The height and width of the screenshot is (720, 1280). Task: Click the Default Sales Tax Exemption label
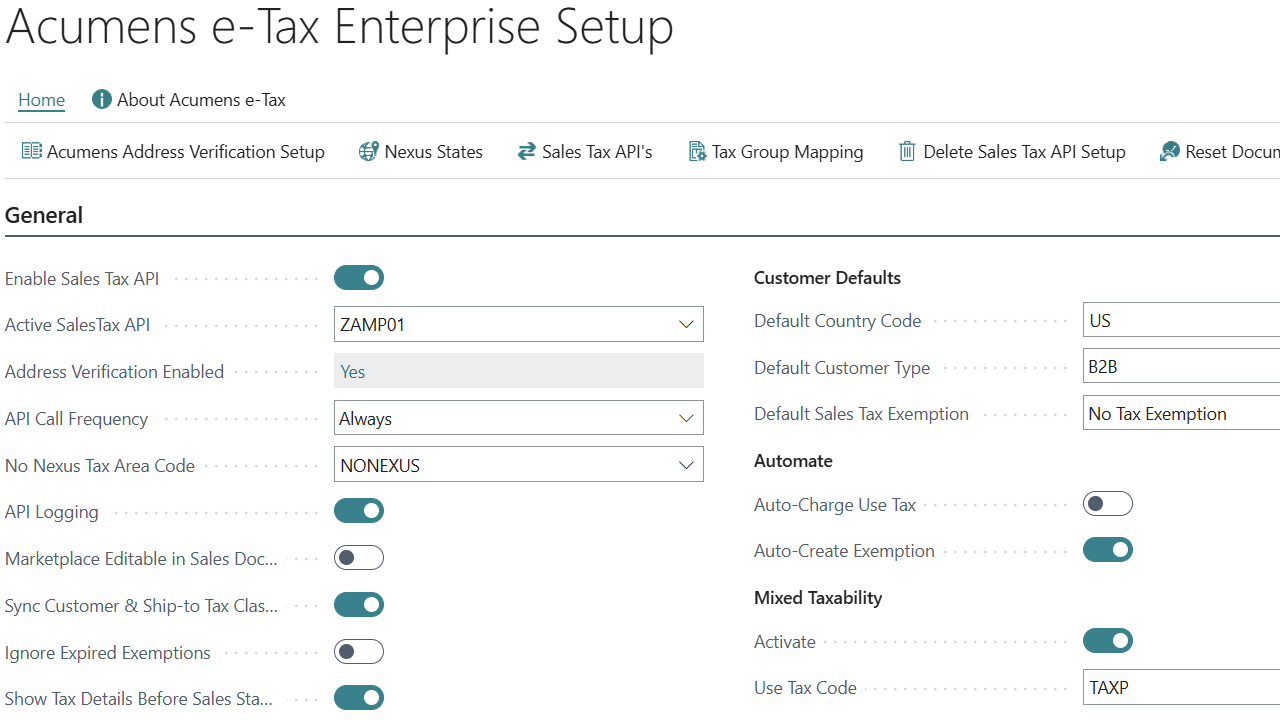tap(861, 414)
